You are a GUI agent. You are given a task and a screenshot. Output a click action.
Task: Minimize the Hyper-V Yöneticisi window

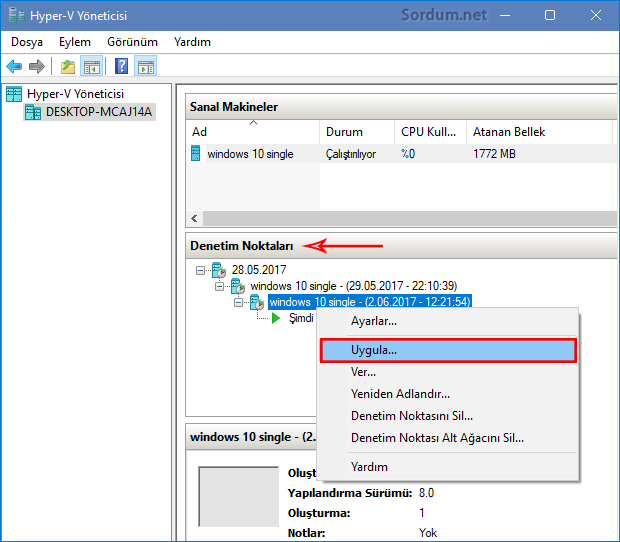click(x=505, y=15)
